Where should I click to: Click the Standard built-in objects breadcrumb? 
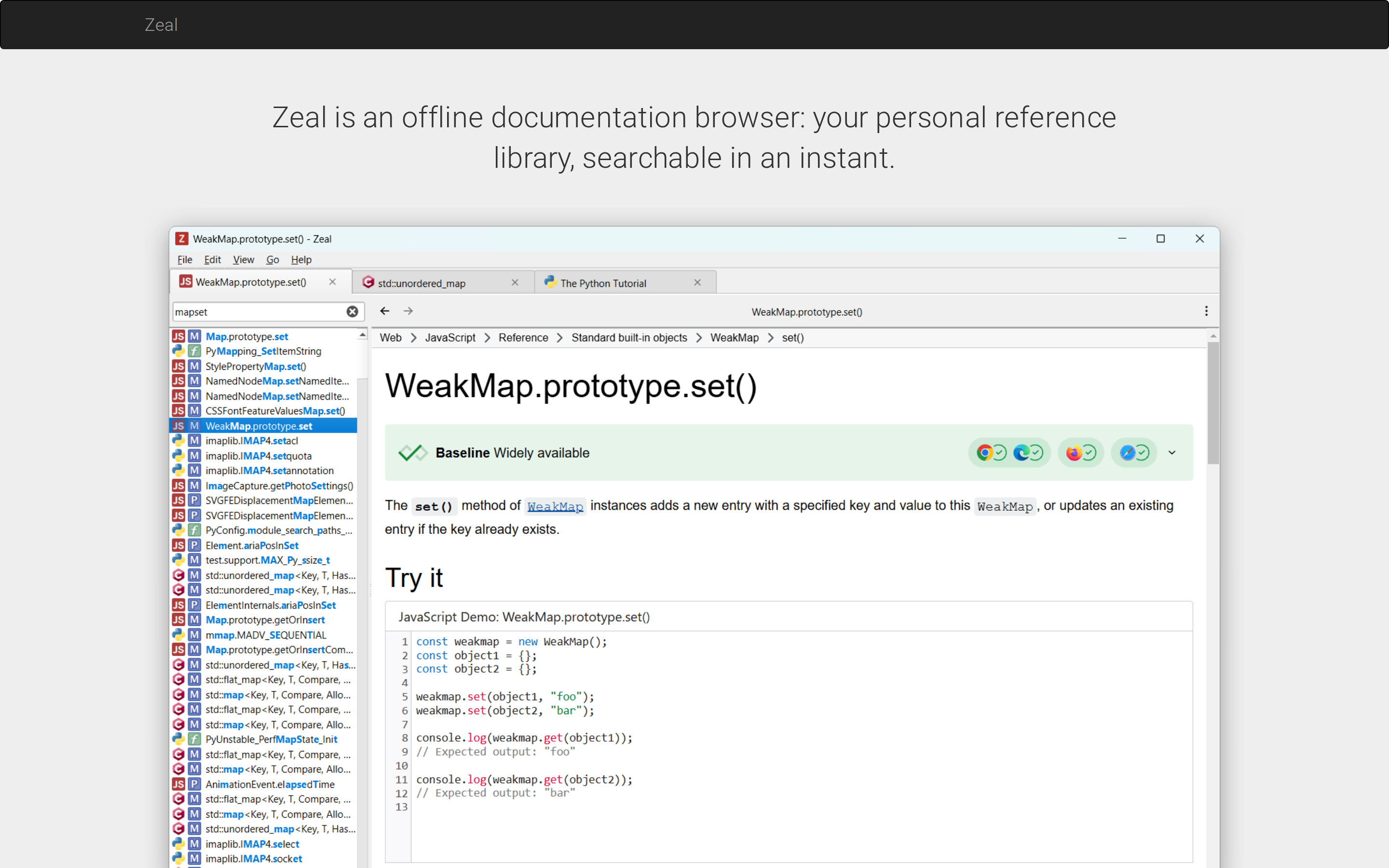629,338
